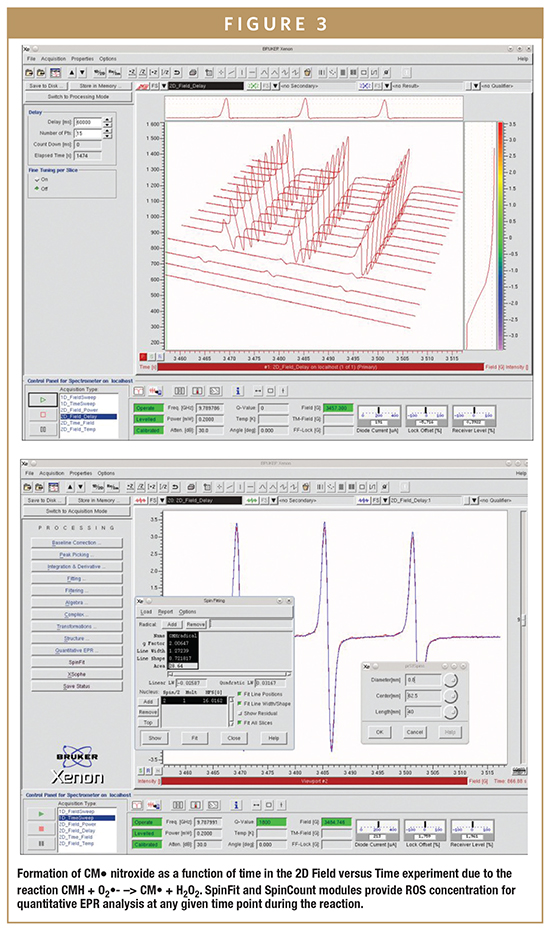Image resolution: width=550 pixels, height=930 pixels.
Task: Click the Center round dial knob
Action: click(451, 696)
